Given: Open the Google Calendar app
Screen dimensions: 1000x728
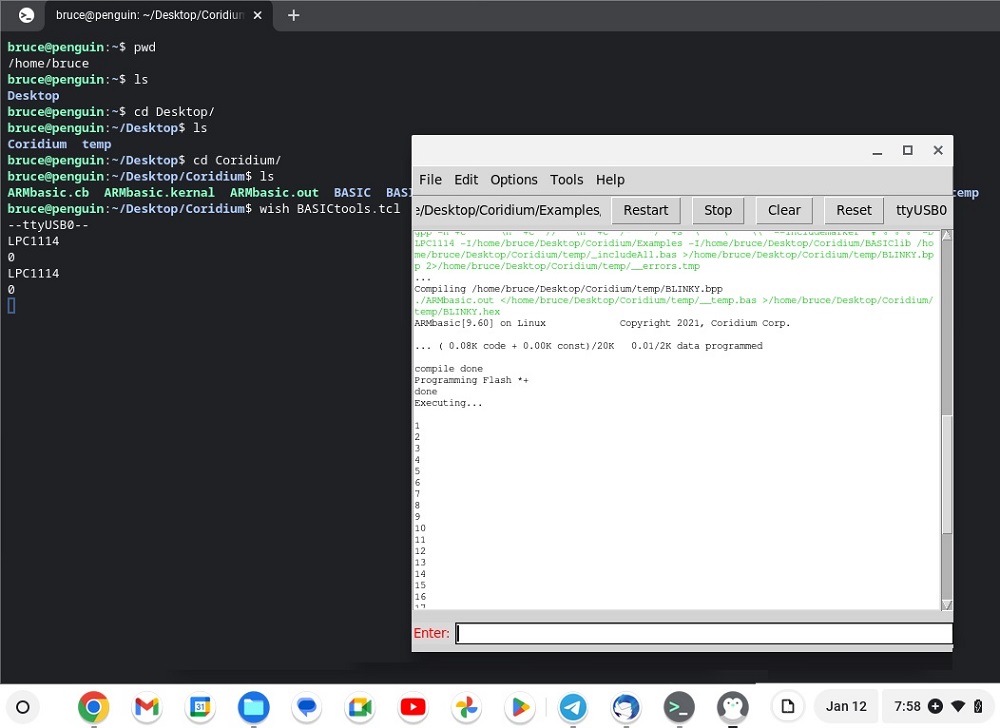Looking at the screenshot, I should pyautogui.click(x=200, y=706).
